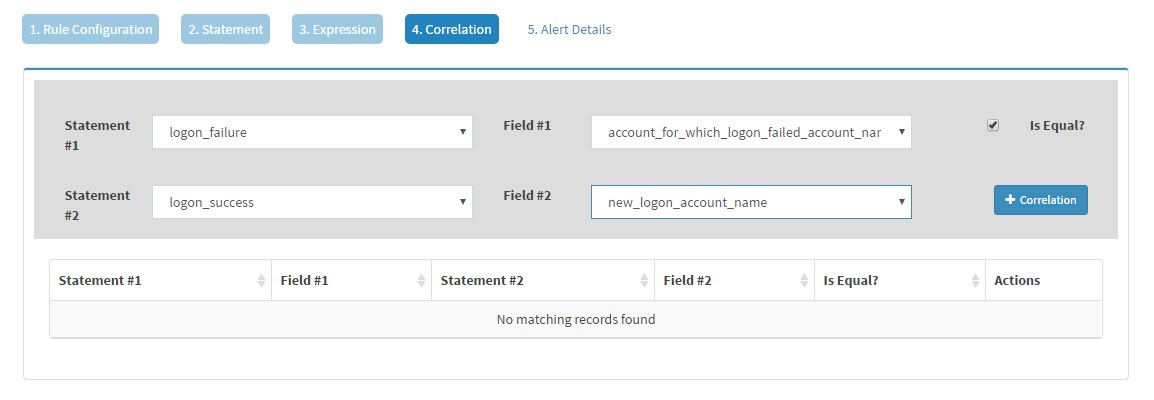
Task: Add correlation with + Correlation button
Action: pos(1041,200)
